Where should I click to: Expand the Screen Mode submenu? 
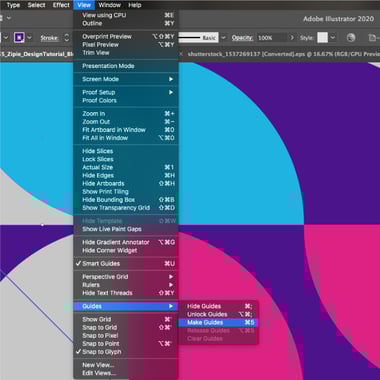pyautogui.click(x=126, y=79)
